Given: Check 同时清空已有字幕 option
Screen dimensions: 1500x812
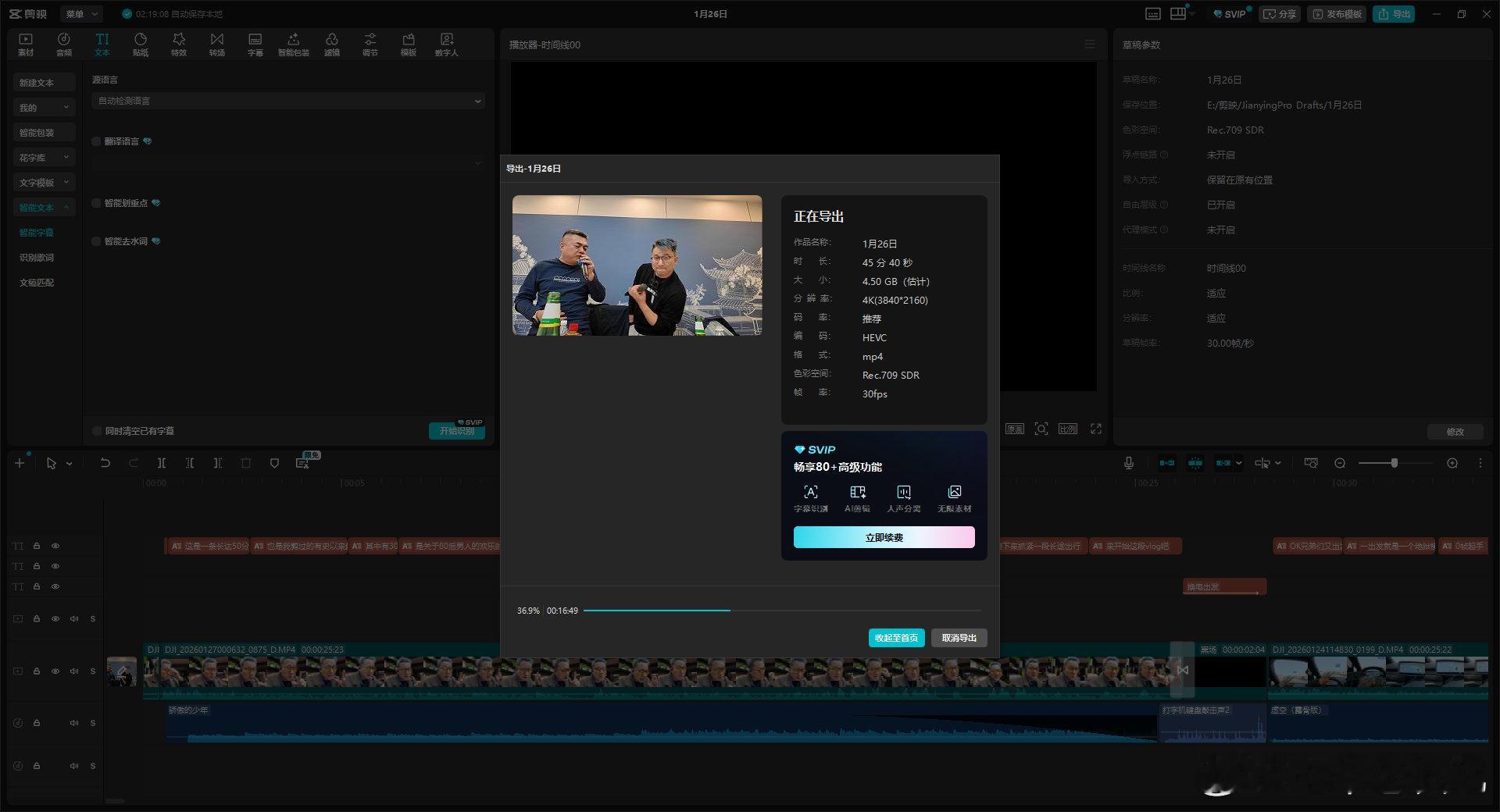Looking at the screenshot, I should (x=97, y=431).
